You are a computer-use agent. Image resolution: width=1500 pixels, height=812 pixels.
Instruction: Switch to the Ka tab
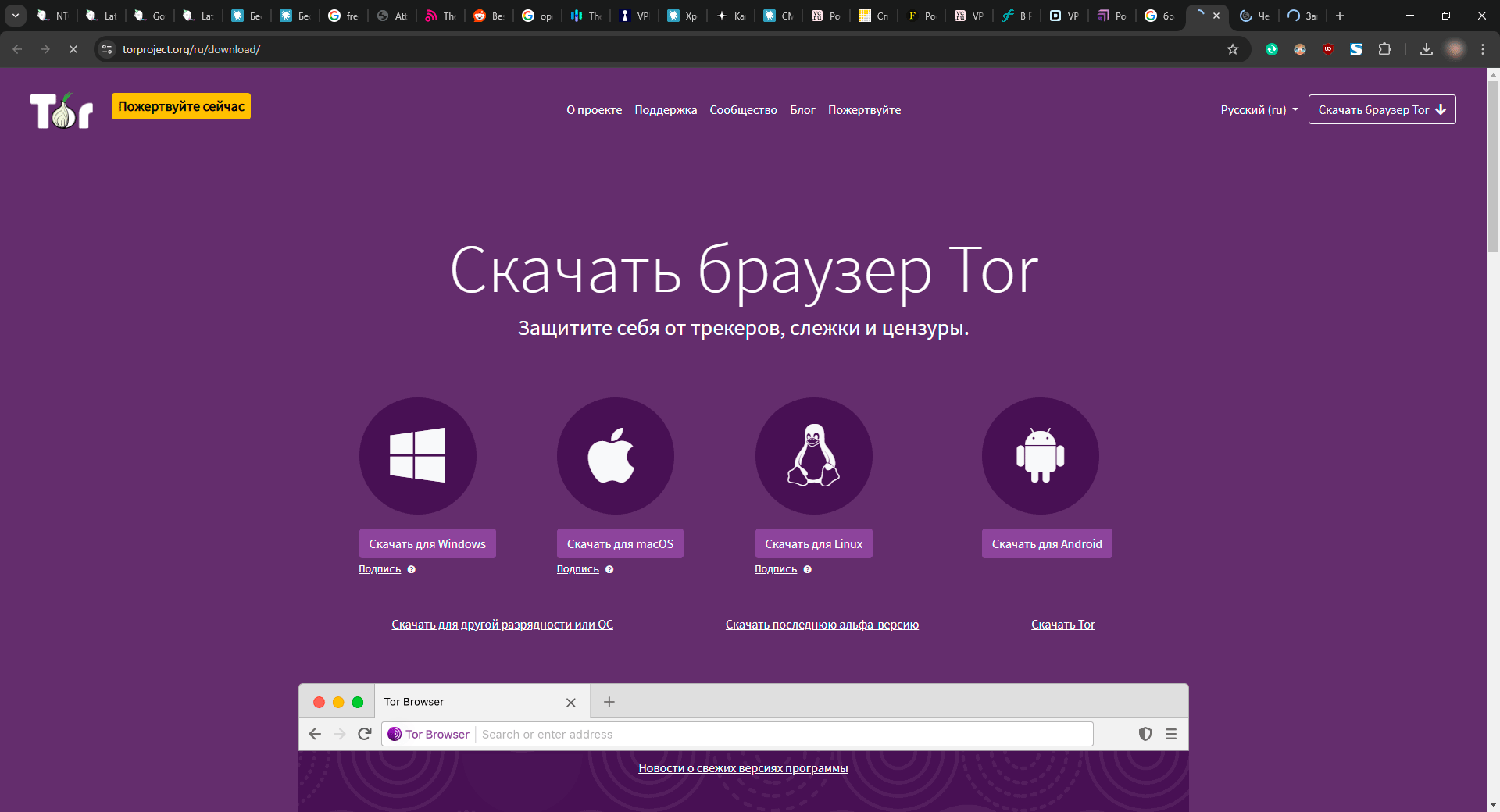[x=731, y=16]
